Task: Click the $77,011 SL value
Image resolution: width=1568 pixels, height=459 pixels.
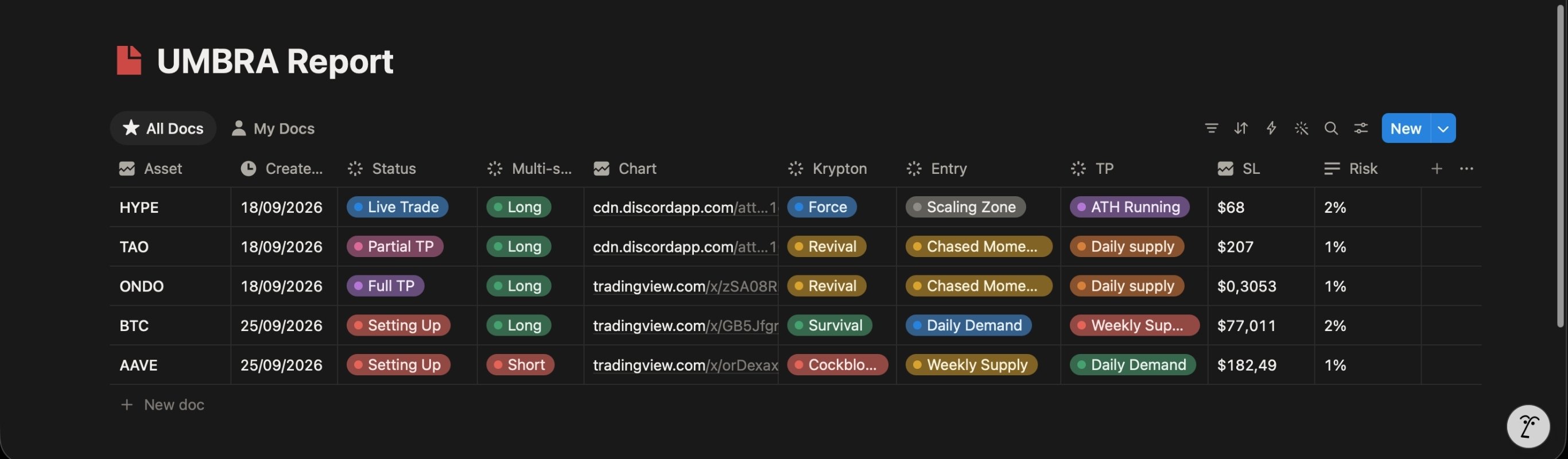Action: [x=1246, y=326]
